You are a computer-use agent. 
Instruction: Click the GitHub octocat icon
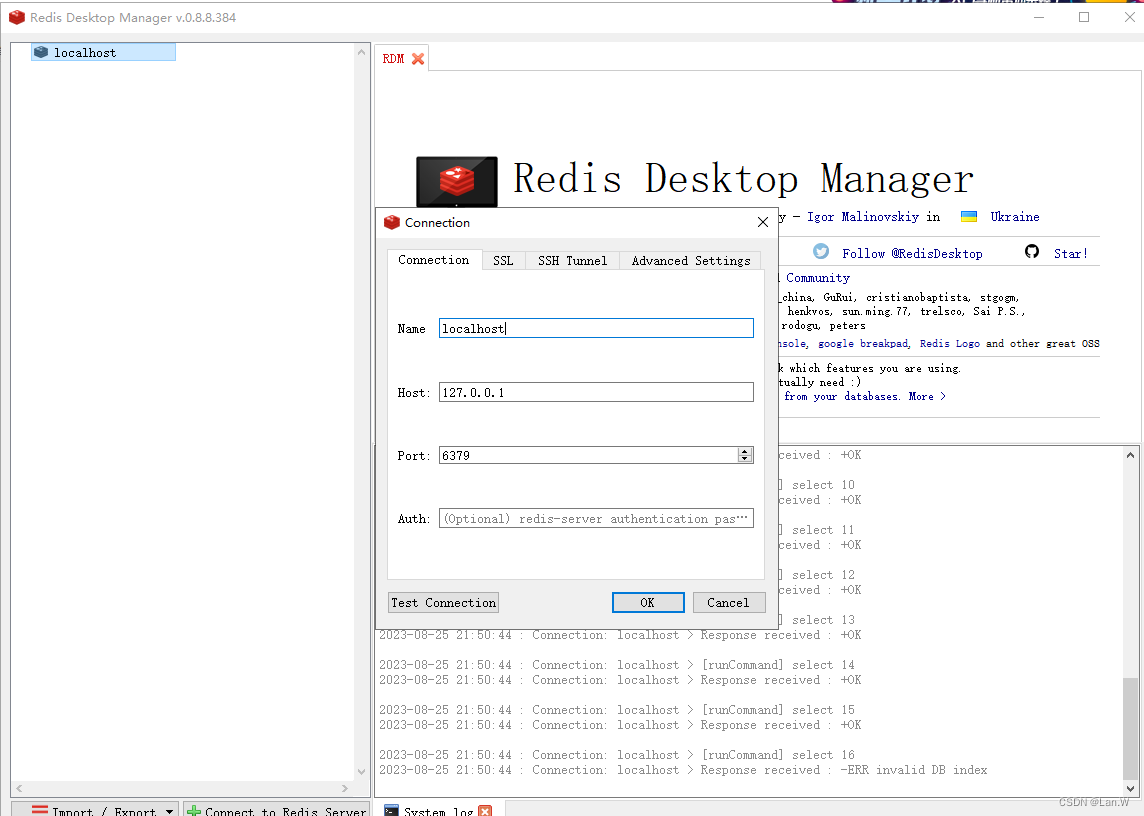(x=1032, y=252)
